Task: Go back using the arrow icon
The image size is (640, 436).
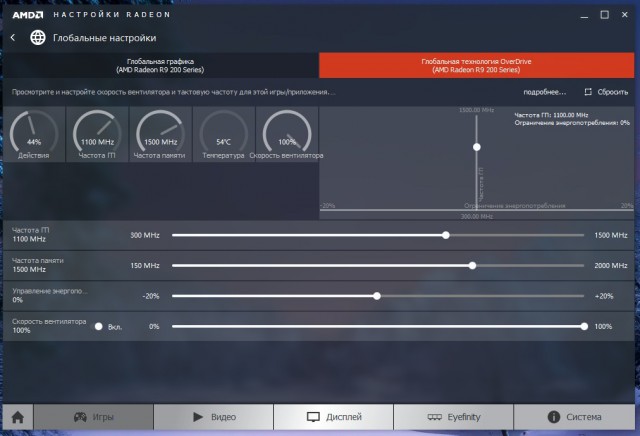Action: tap(13, 38)
